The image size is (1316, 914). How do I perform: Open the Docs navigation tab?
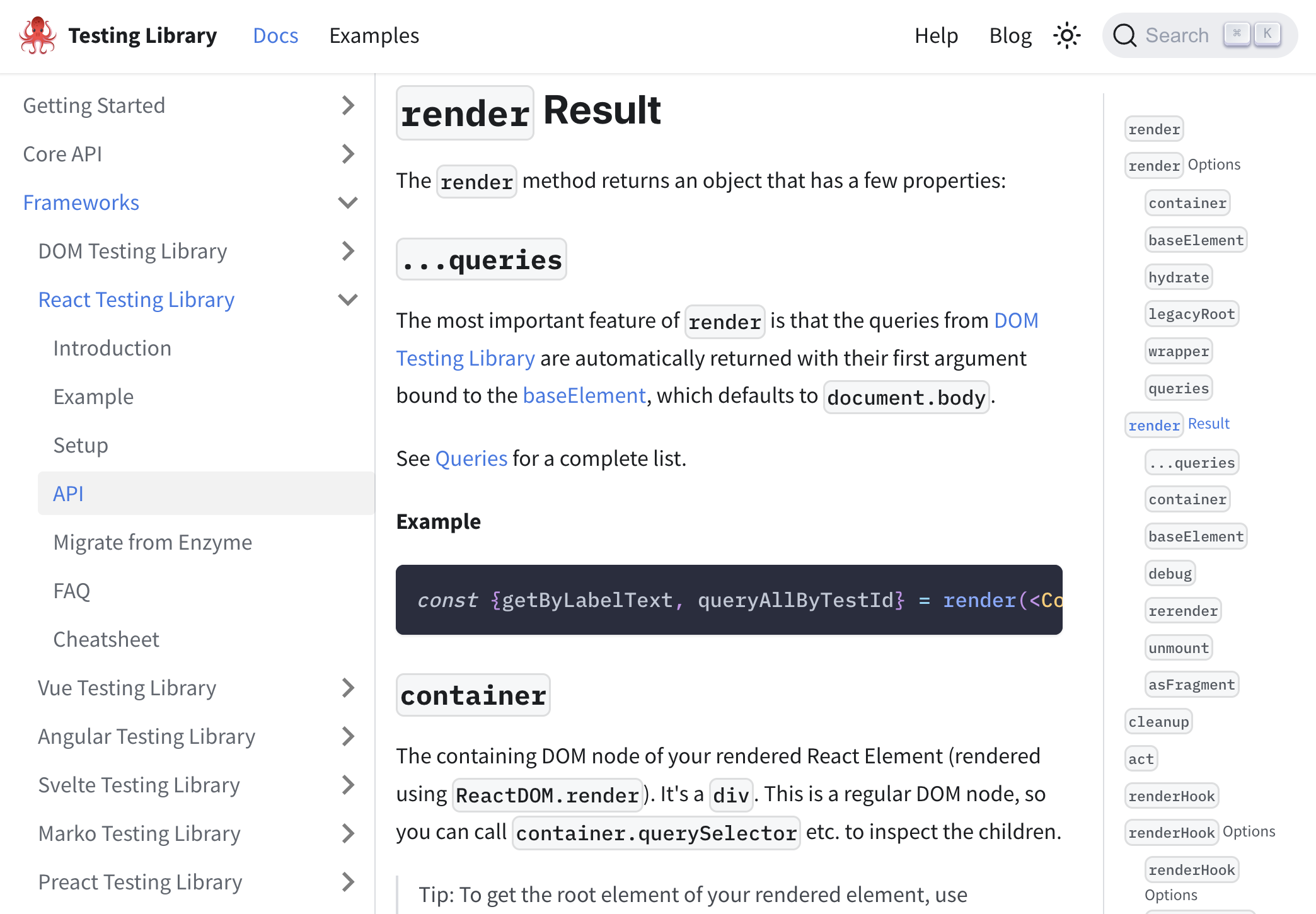click(x=275, y=35)
